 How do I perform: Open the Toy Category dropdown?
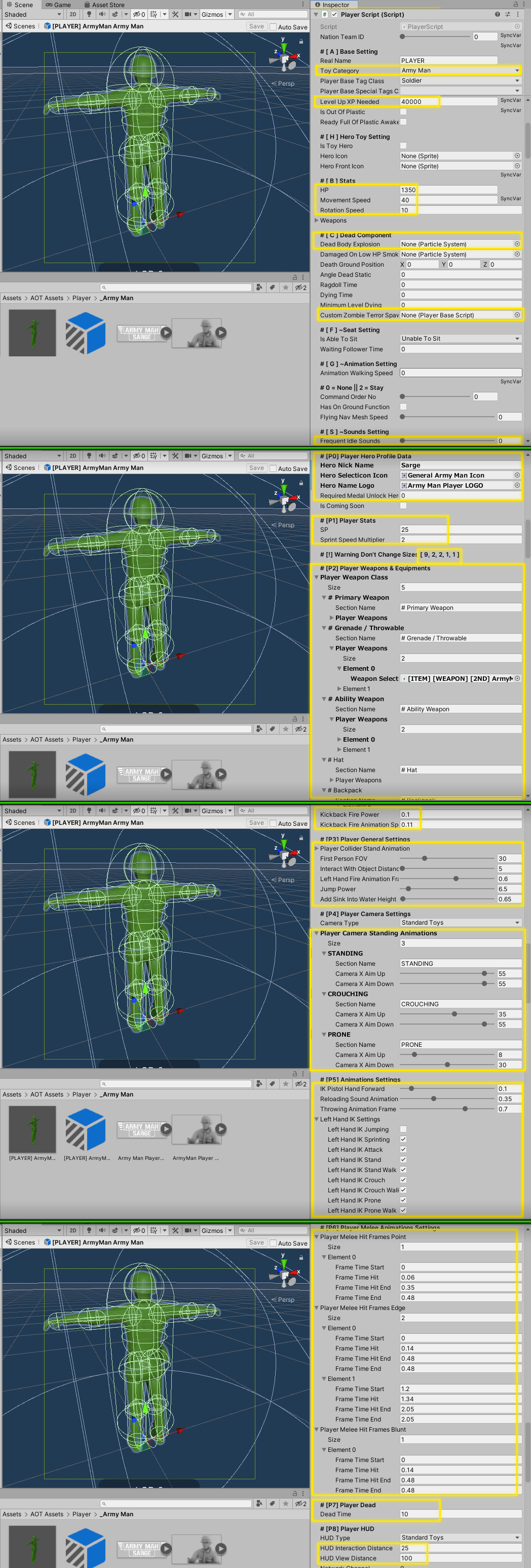pyautogui.click(x=461, y=70)
